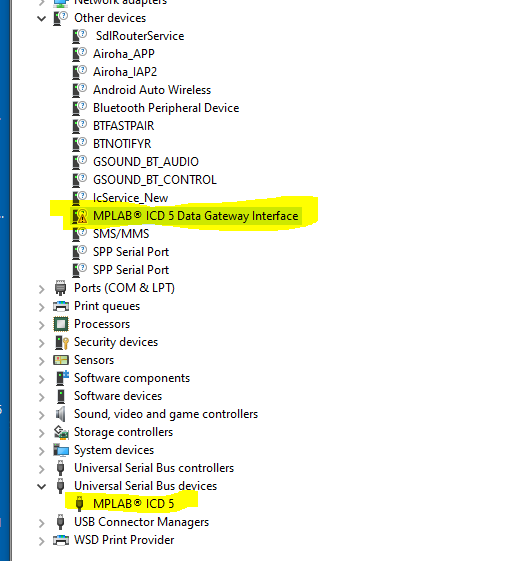Viewport: 507px width, 561px height.
Task: Click the Other devices category icon
Action: pos(60,18)
